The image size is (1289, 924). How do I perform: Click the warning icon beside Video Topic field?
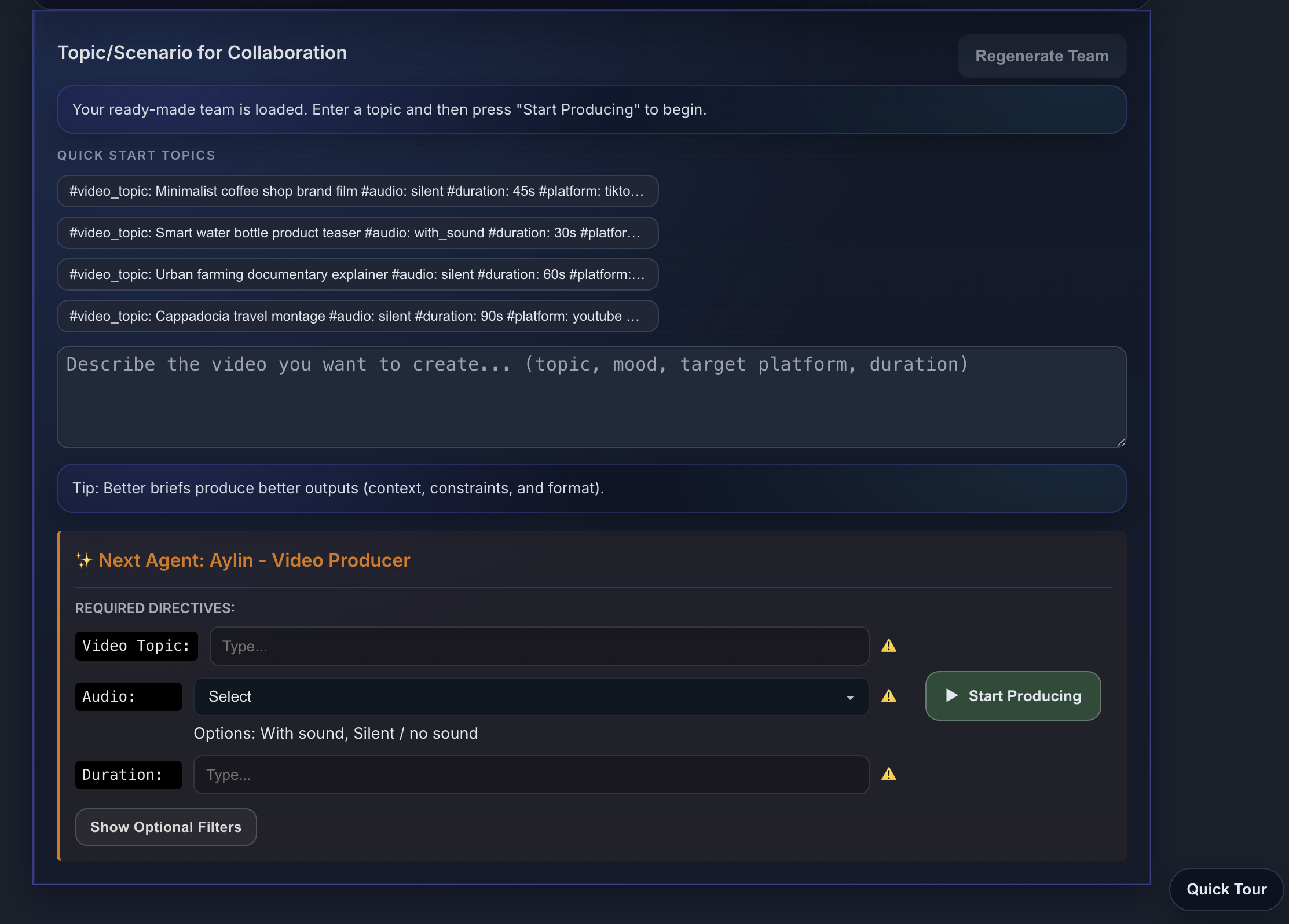pyautogui.click(x=889, y=646)
